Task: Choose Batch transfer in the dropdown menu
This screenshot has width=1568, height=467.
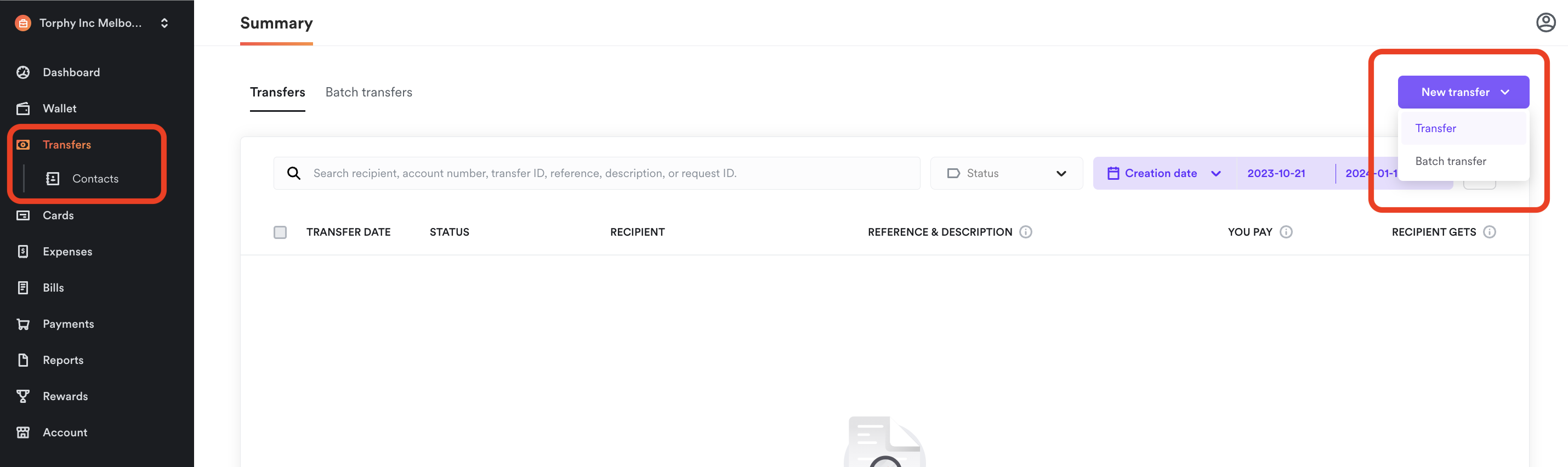Action: (x=1450, y=161)
